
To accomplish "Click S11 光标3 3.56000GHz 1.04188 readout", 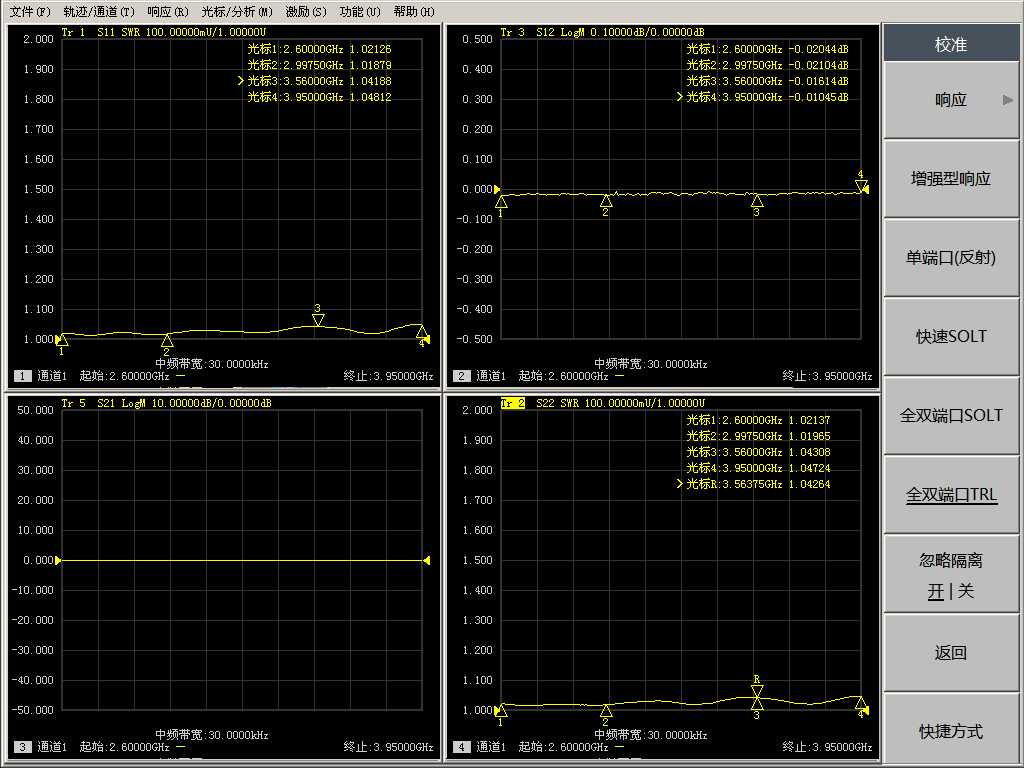I will tap(319, 81).
